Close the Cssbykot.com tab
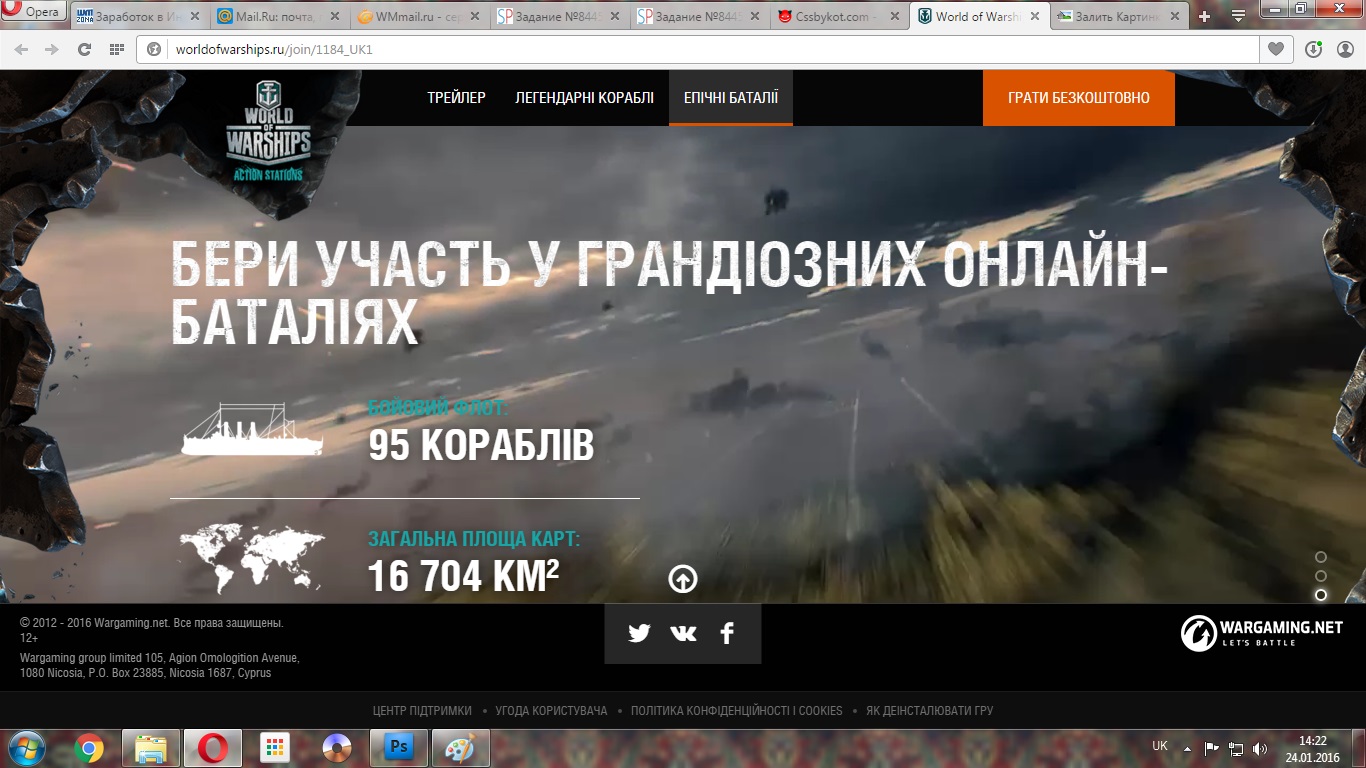This screenshot has height=768, width=1366. [895, 17]
